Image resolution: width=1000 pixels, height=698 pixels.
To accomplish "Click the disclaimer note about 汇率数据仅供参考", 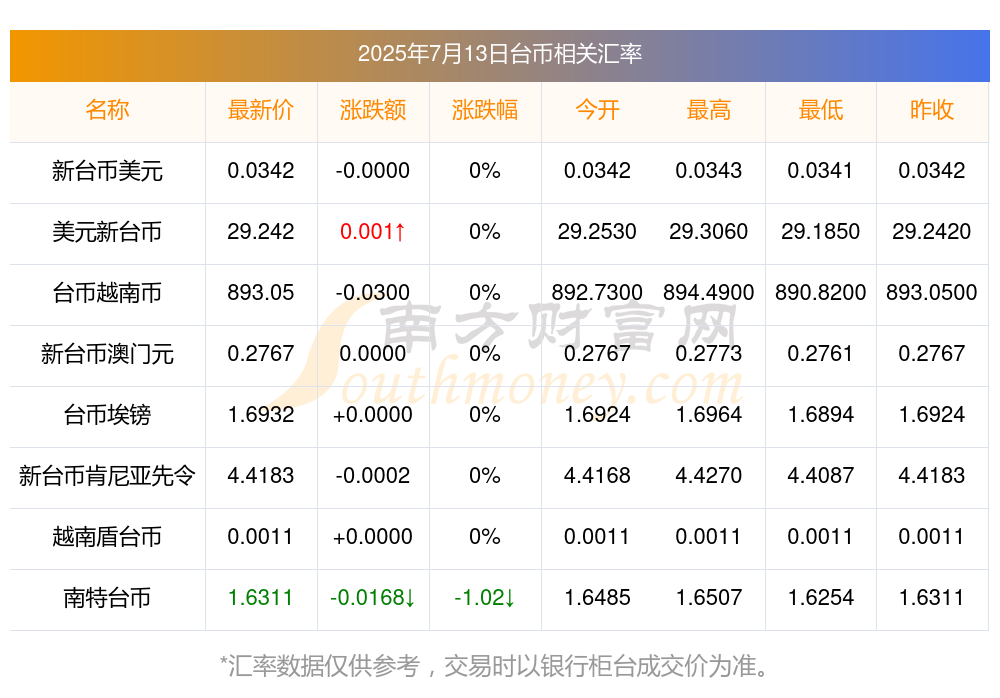I will (x=494, y=666).
